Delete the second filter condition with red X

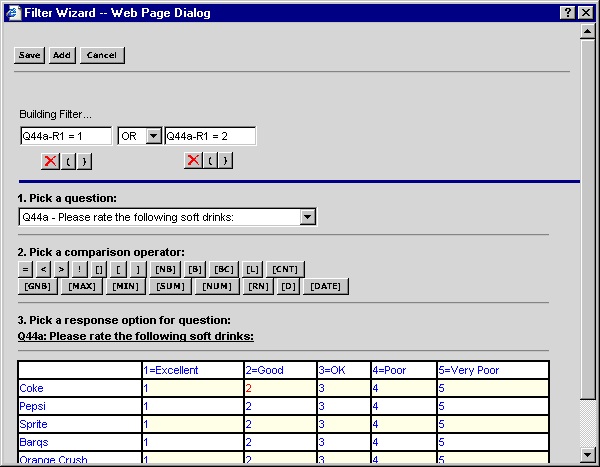[194, 161]
